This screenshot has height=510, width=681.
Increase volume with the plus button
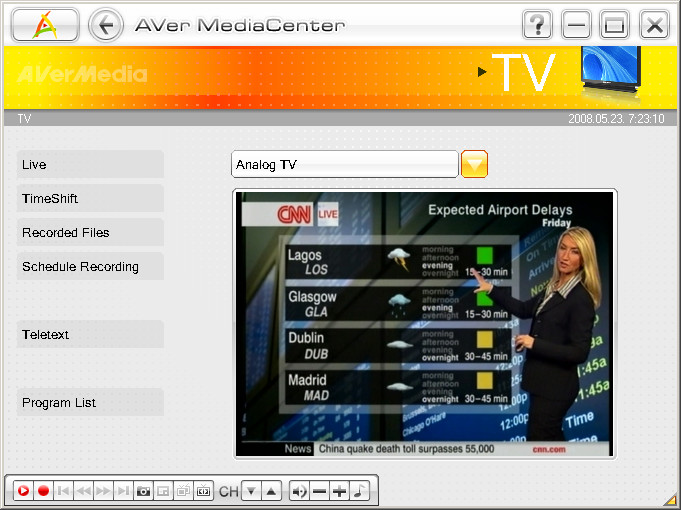tap(339, 491)
